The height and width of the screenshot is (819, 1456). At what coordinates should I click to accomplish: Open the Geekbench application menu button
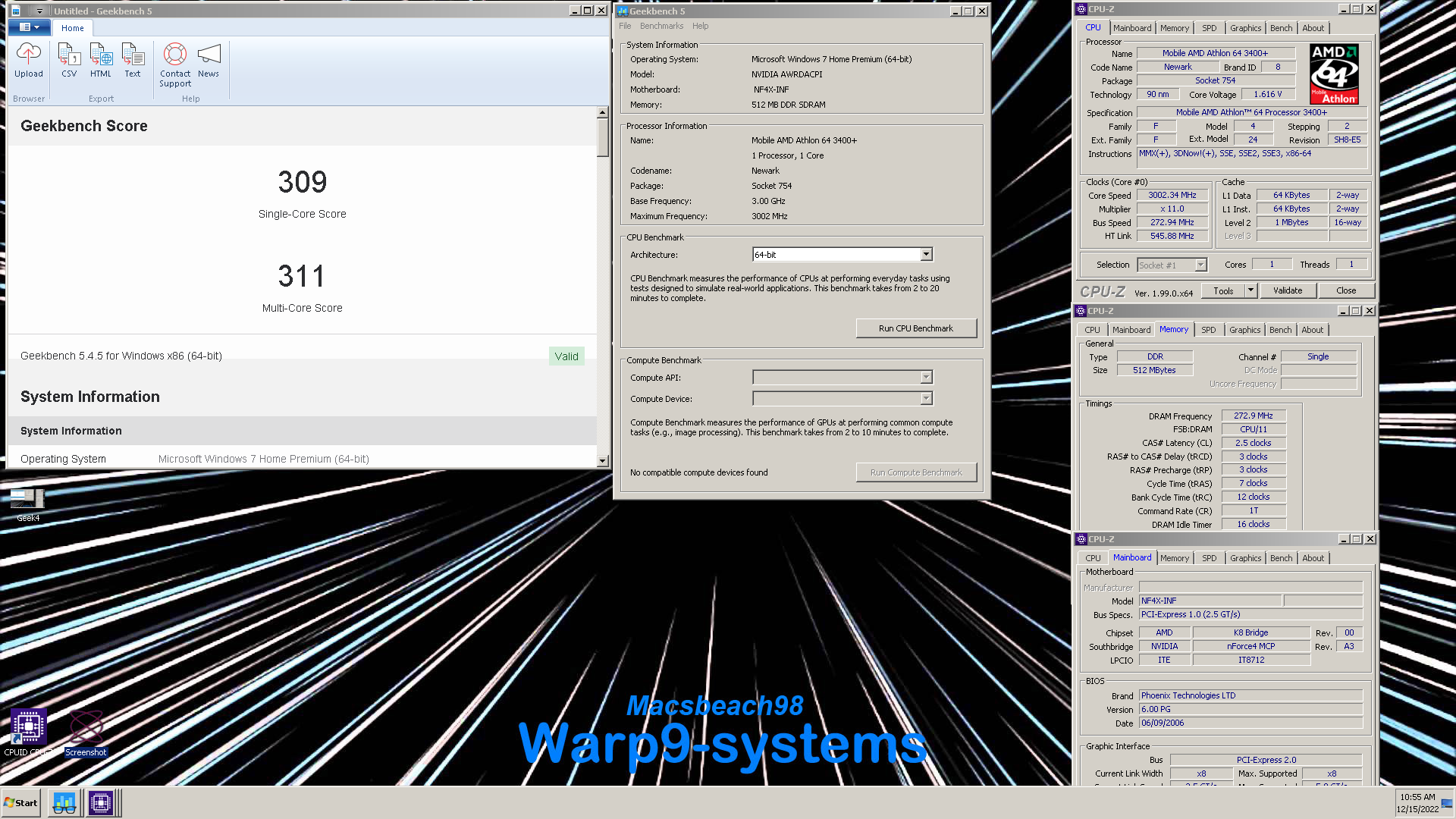pyautogui.click(x=30, y=27)
